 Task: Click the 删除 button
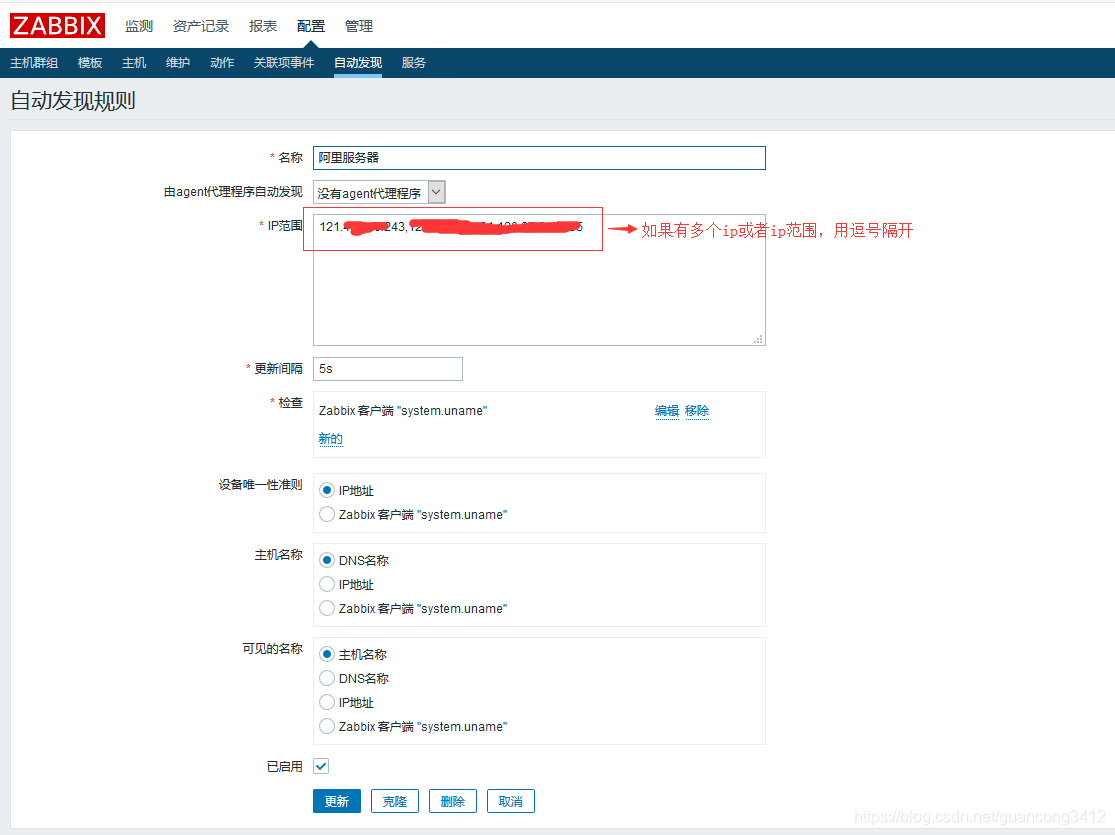click(x=453, y=801)
